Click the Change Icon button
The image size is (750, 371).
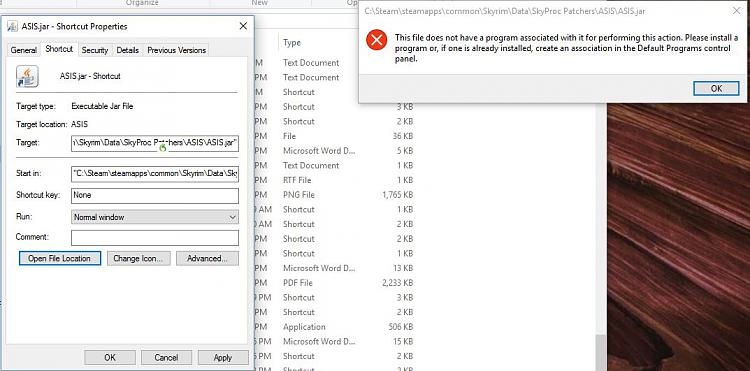pos(139,259)
